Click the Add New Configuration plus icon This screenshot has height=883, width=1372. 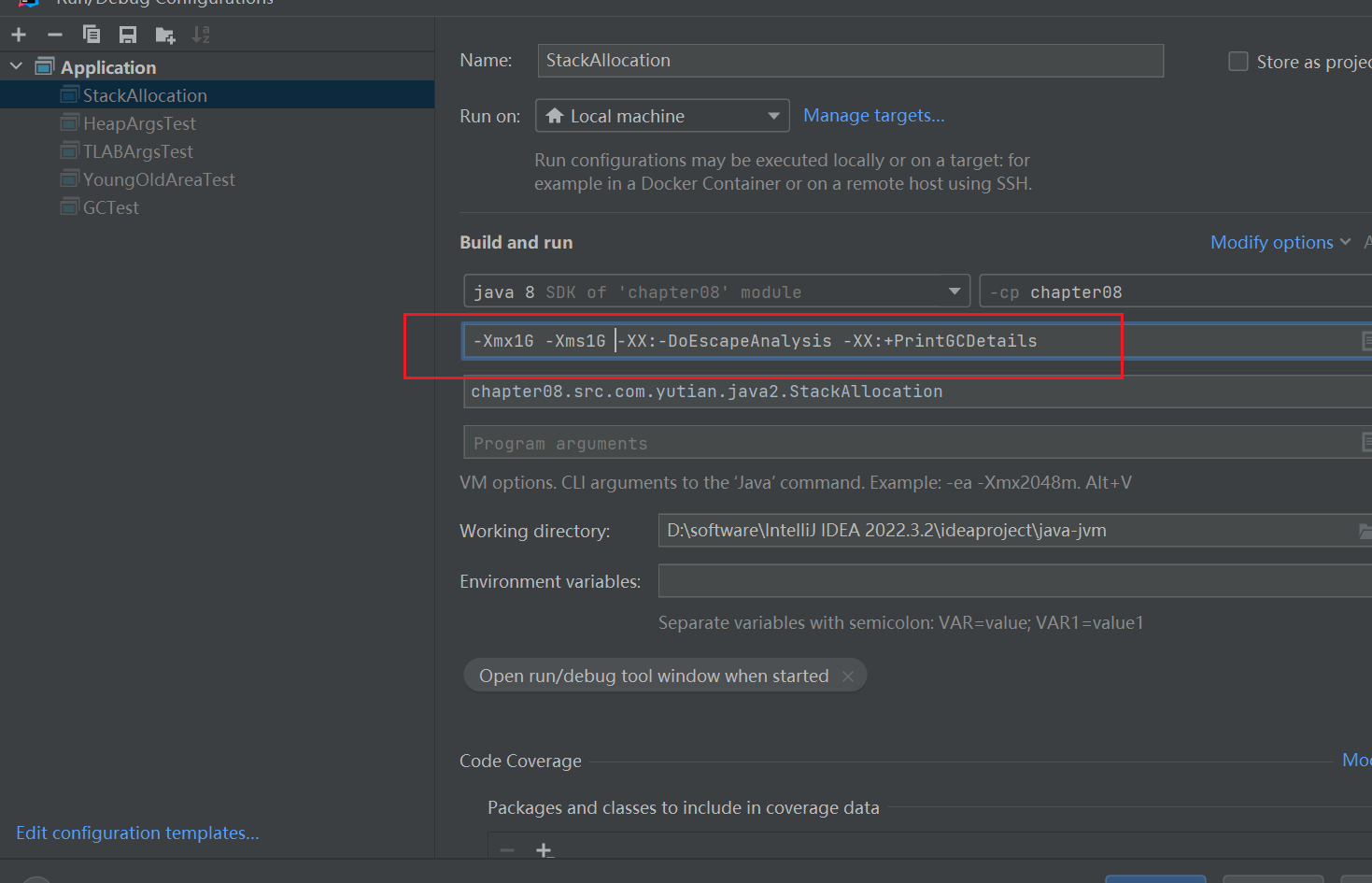19,36
